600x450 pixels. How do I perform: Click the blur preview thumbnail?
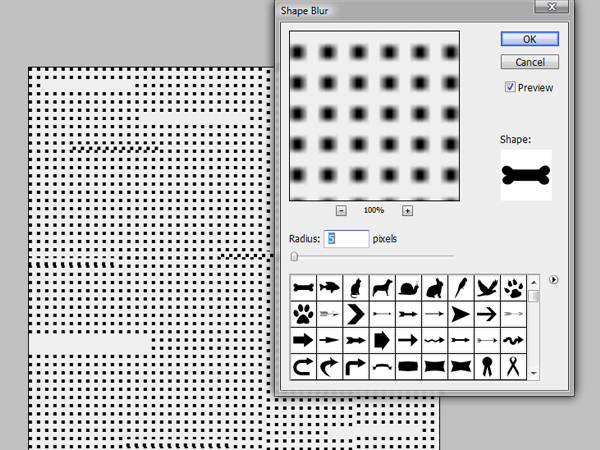click(374, 116)
